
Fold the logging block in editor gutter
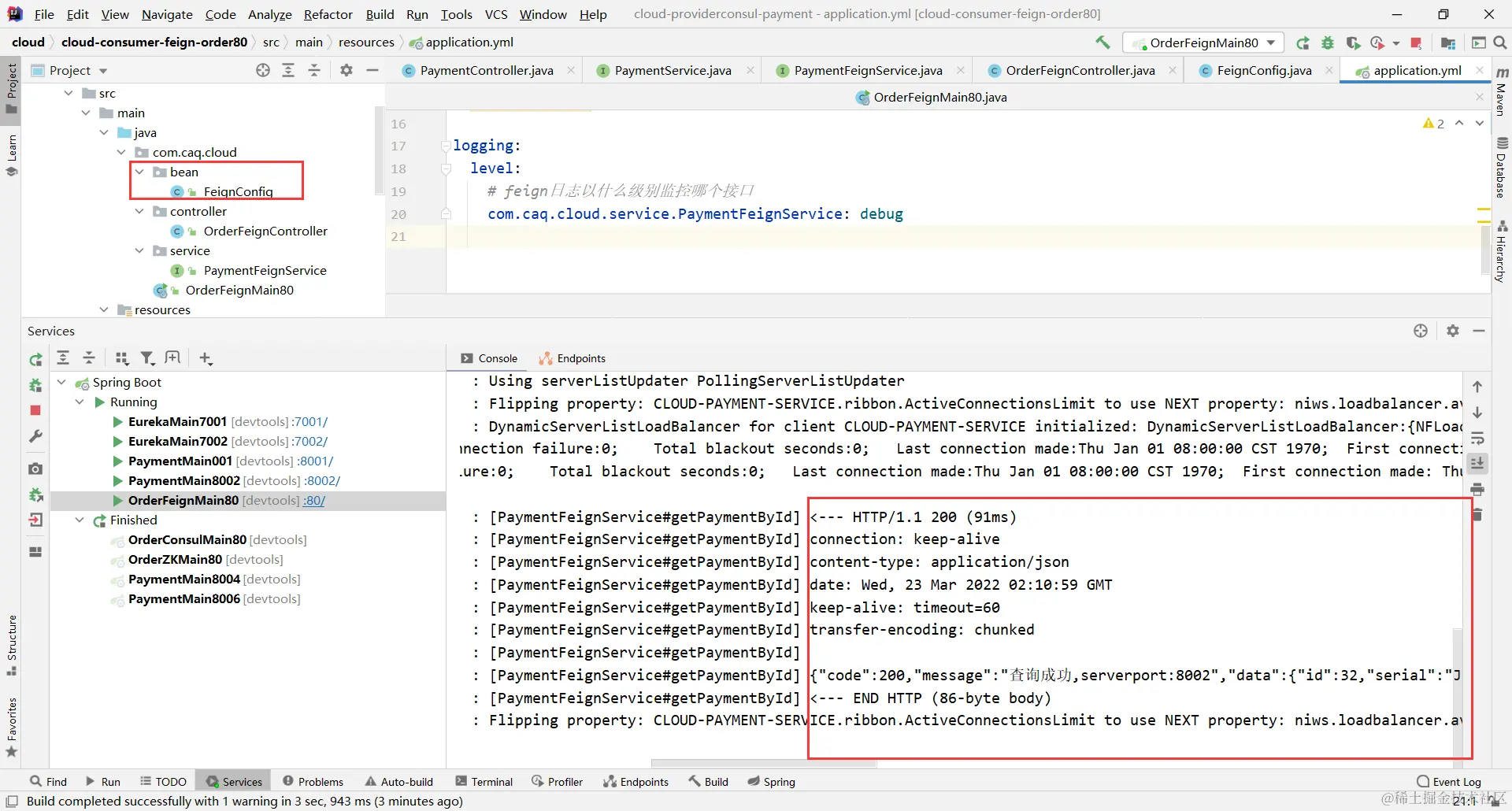(x=446, y=146)
